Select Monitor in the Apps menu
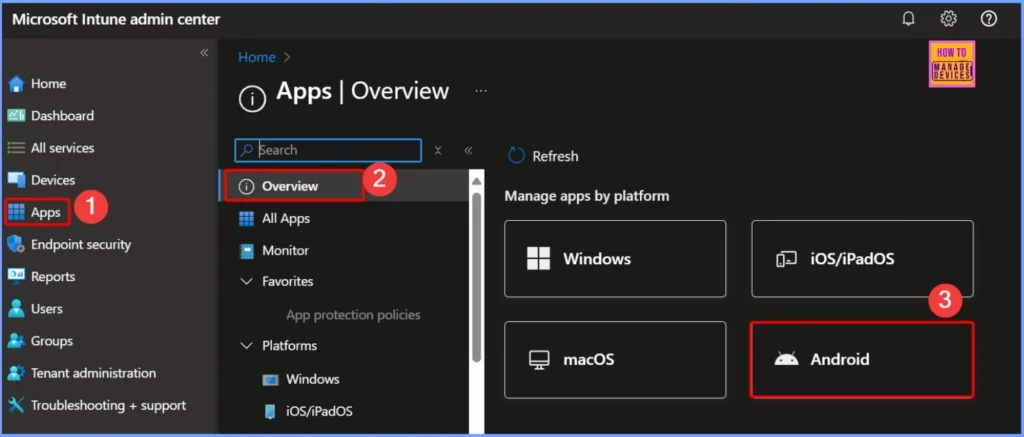The width and height of the screenshot is (1024, 437). [x=285, y=250]
